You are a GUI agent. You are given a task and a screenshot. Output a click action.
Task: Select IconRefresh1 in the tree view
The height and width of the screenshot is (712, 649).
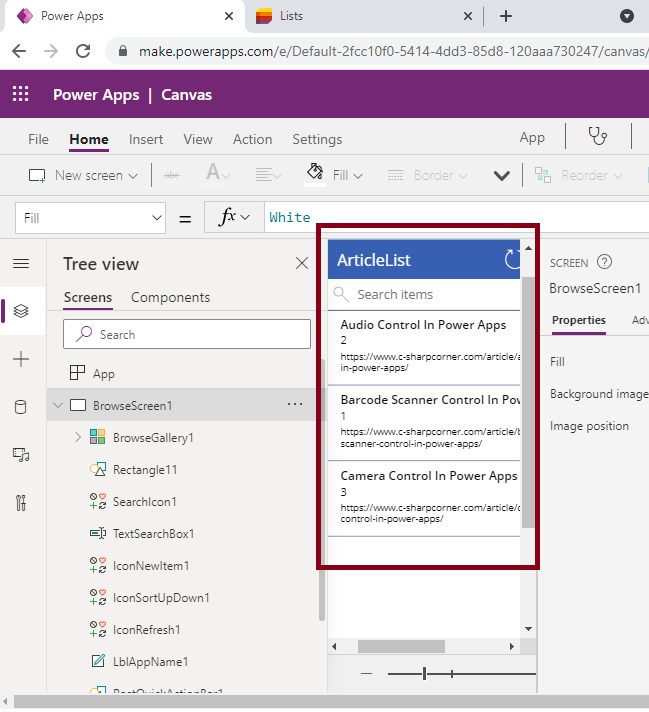147,630
